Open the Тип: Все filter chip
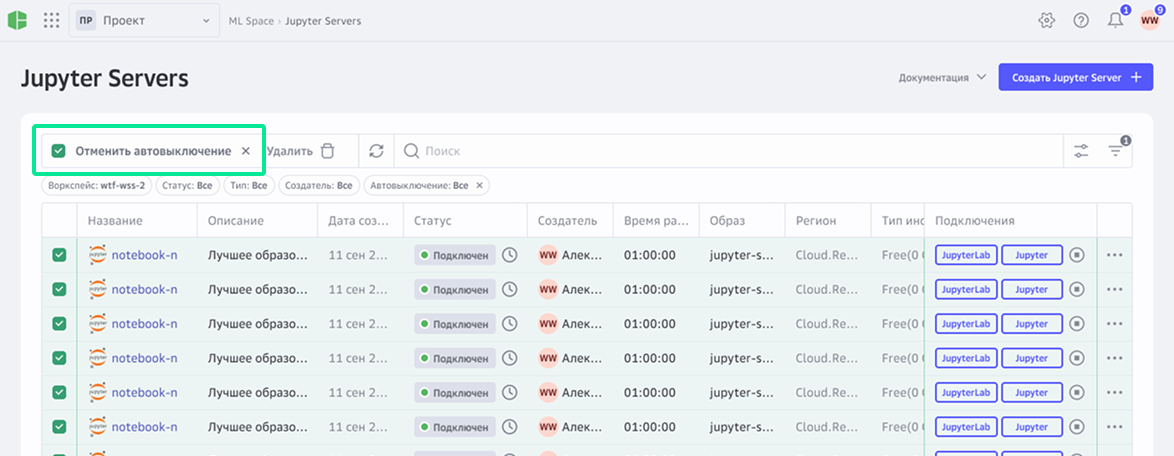The image size is (1174, 456). pos(249,185)
